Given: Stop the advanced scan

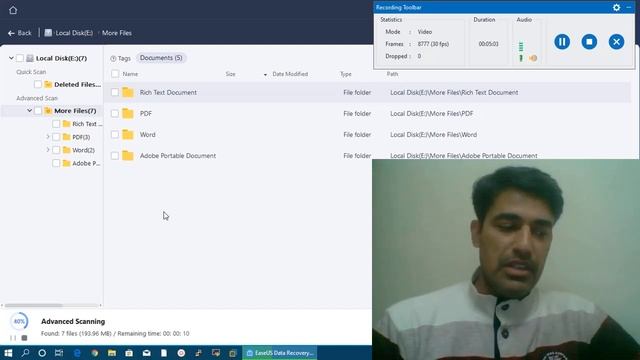Looking at the screenshot, I should click(24, 338).
